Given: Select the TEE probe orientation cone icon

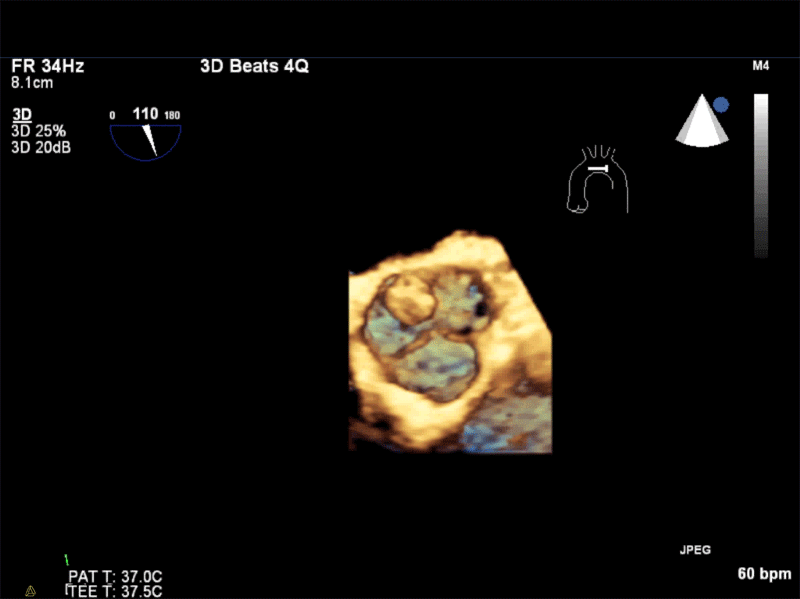Looking at the screenshot, I should [x=701, y=122].
